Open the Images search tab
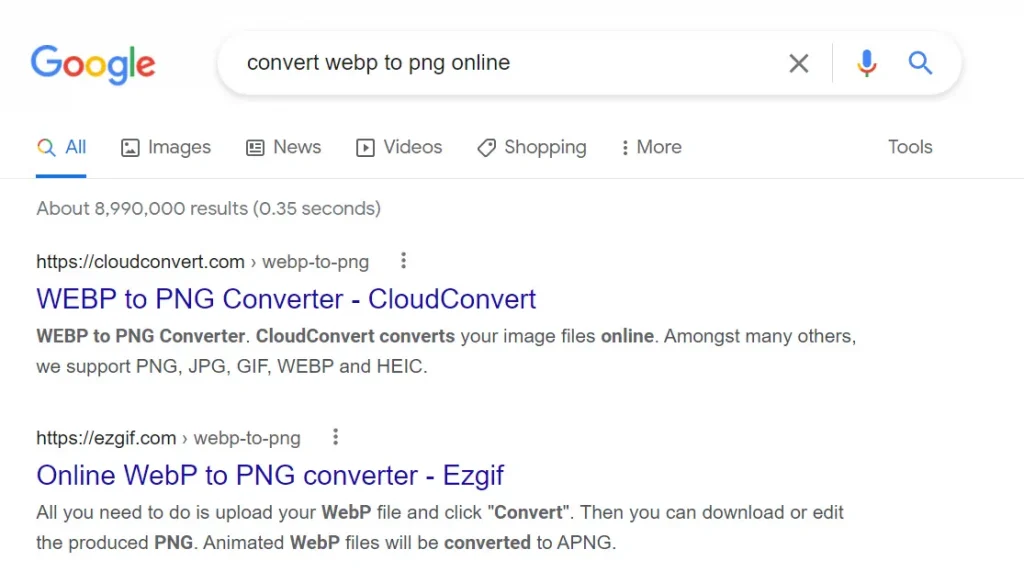The image size is (1024, 572). point(166,147)
